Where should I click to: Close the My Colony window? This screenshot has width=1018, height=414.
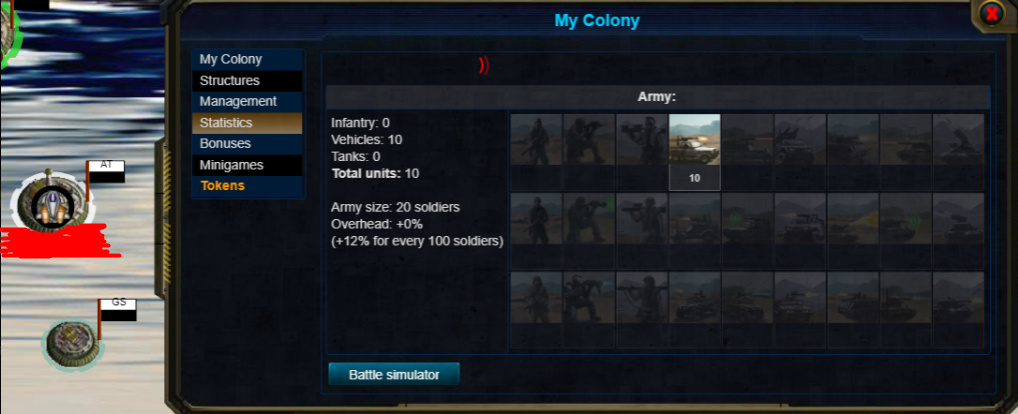click(x=991, y=14)
